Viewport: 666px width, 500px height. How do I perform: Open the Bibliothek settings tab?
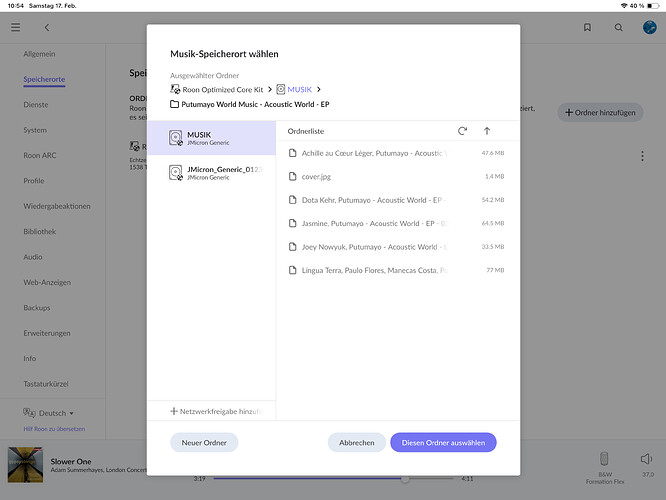click(x=40, y=232)
